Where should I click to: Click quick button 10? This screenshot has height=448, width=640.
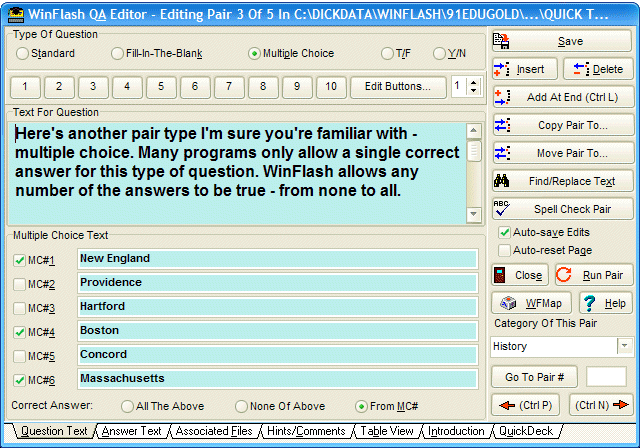click(331, 86)
